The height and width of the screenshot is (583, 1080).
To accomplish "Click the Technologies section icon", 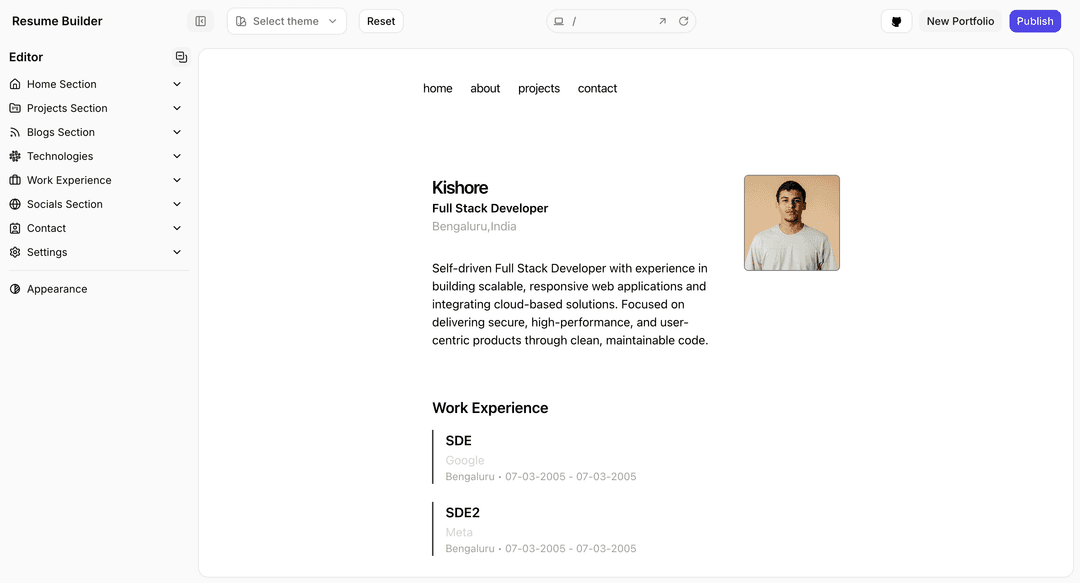I will pyautogui.click(x=15, y=156).
